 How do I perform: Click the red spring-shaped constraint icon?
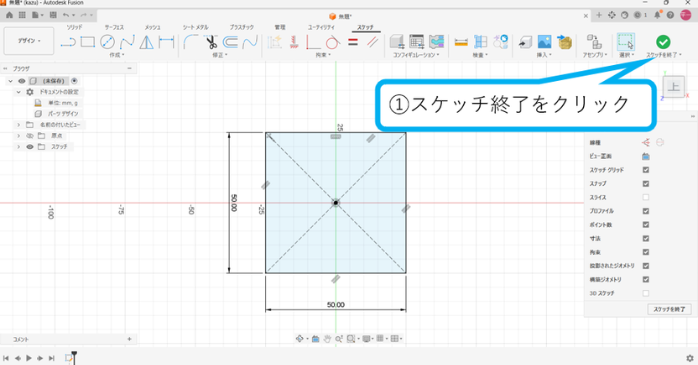point(294,42)
